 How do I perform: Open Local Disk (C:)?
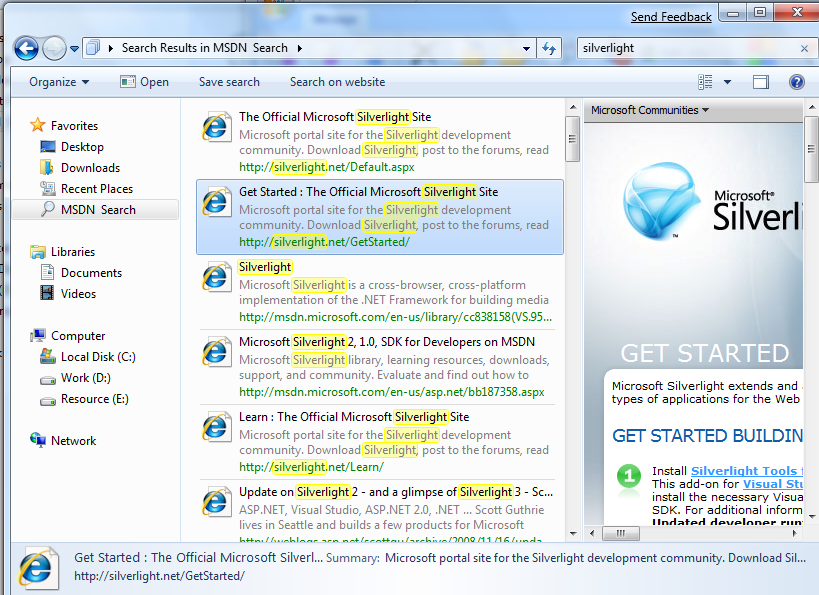98,357
